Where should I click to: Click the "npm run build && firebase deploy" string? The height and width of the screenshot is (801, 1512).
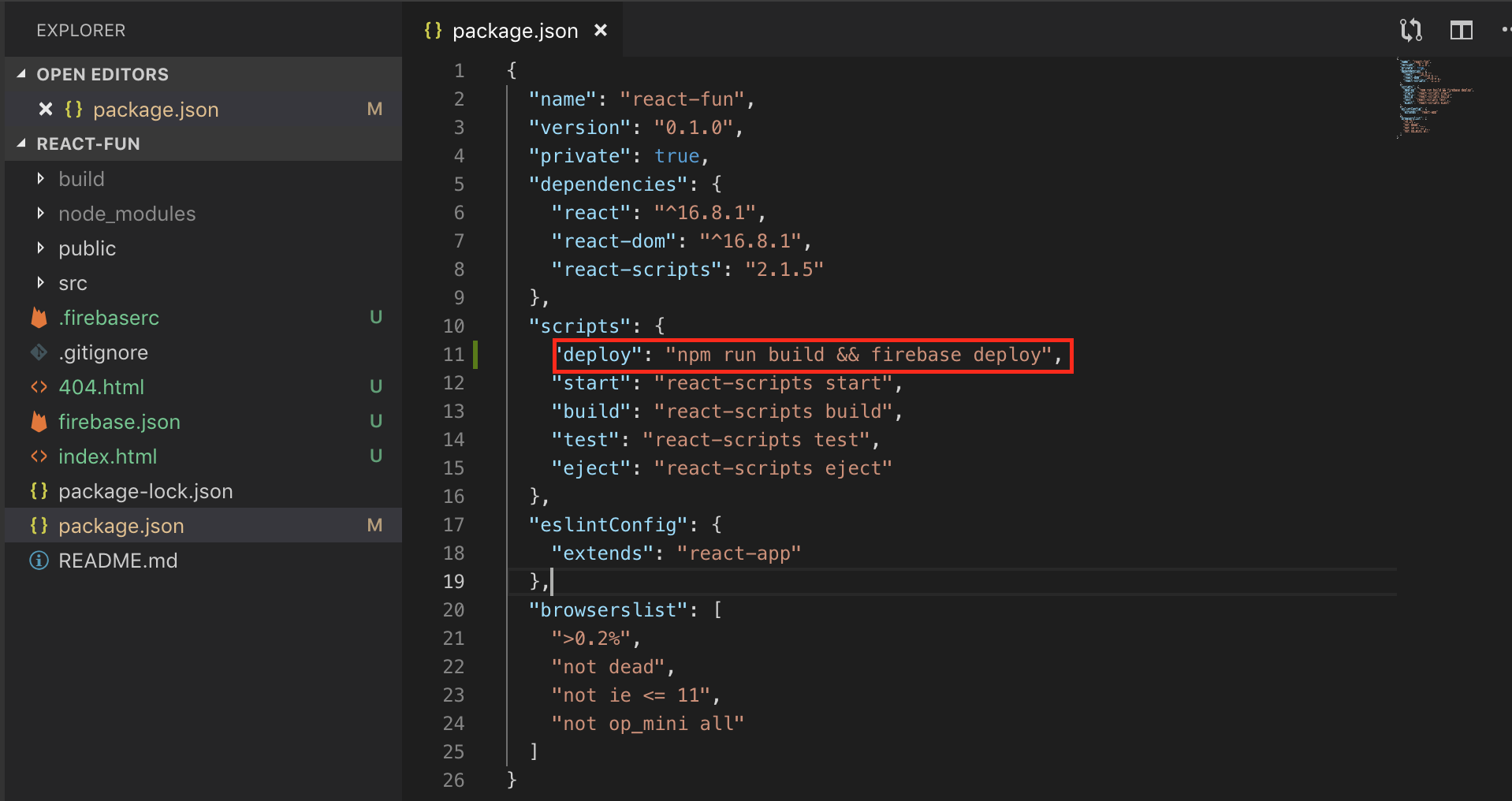point(858,355)
